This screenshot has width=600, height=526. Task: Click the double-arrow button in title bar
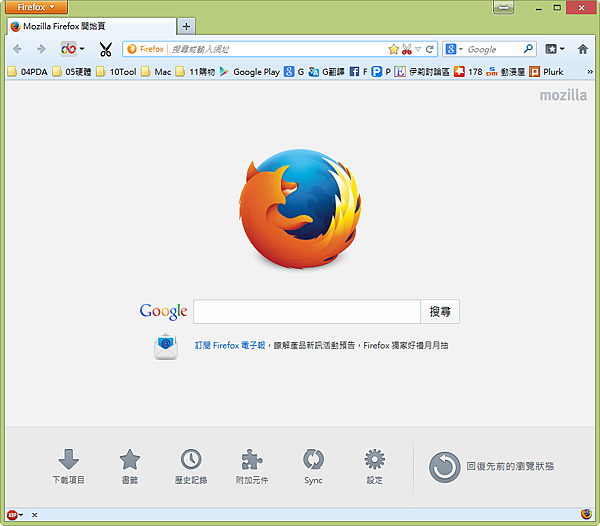pyautogui.click(x=504, y=7)
